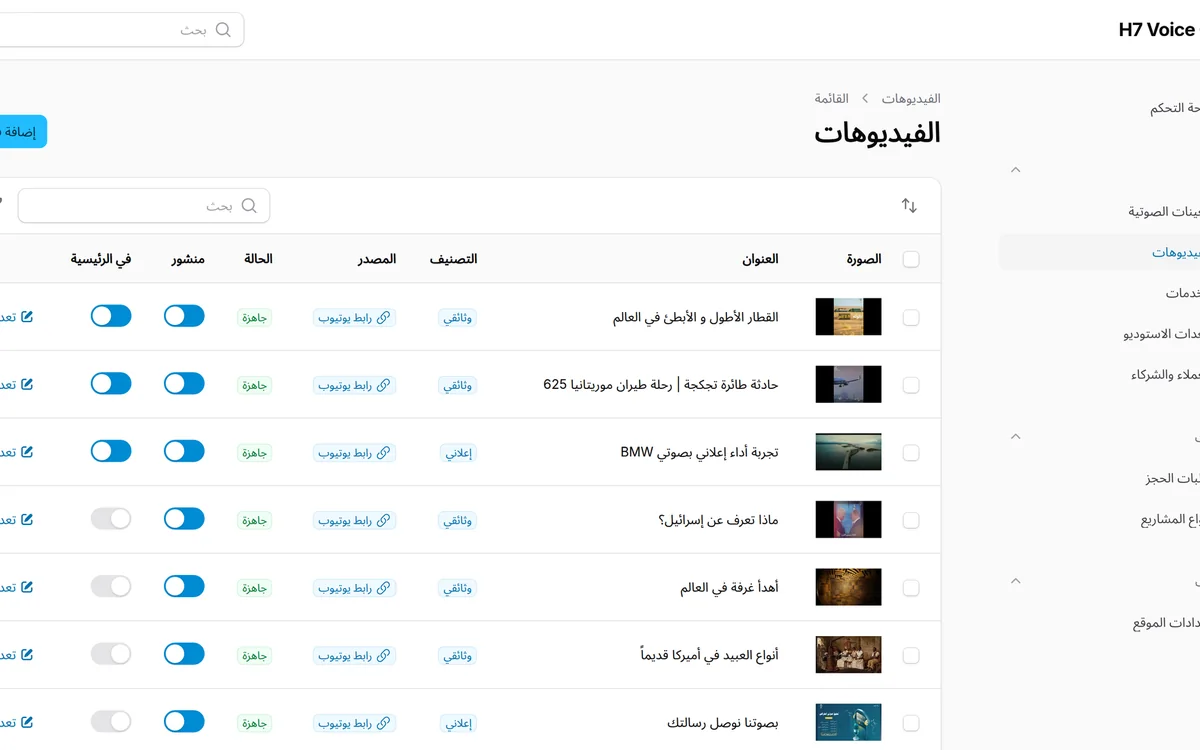
Task: Open thumbnail of أهدأ غرفة في العالم video
Action: (848, 588)
